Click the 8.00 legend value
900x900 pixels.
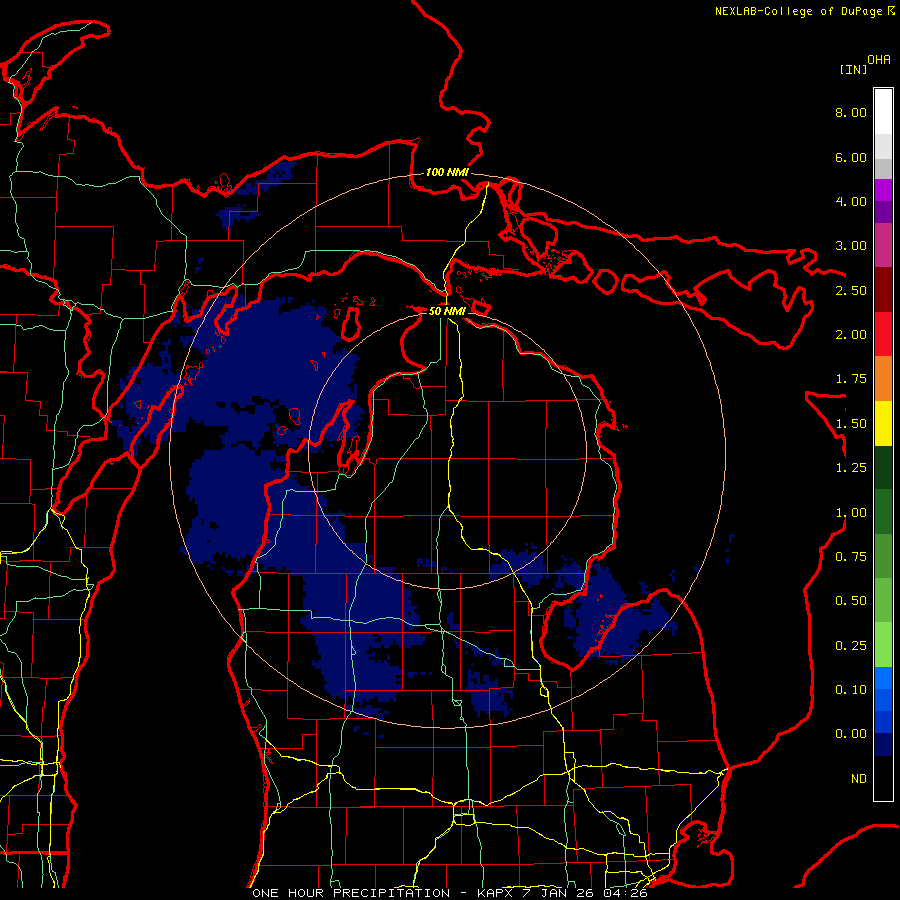851,112
